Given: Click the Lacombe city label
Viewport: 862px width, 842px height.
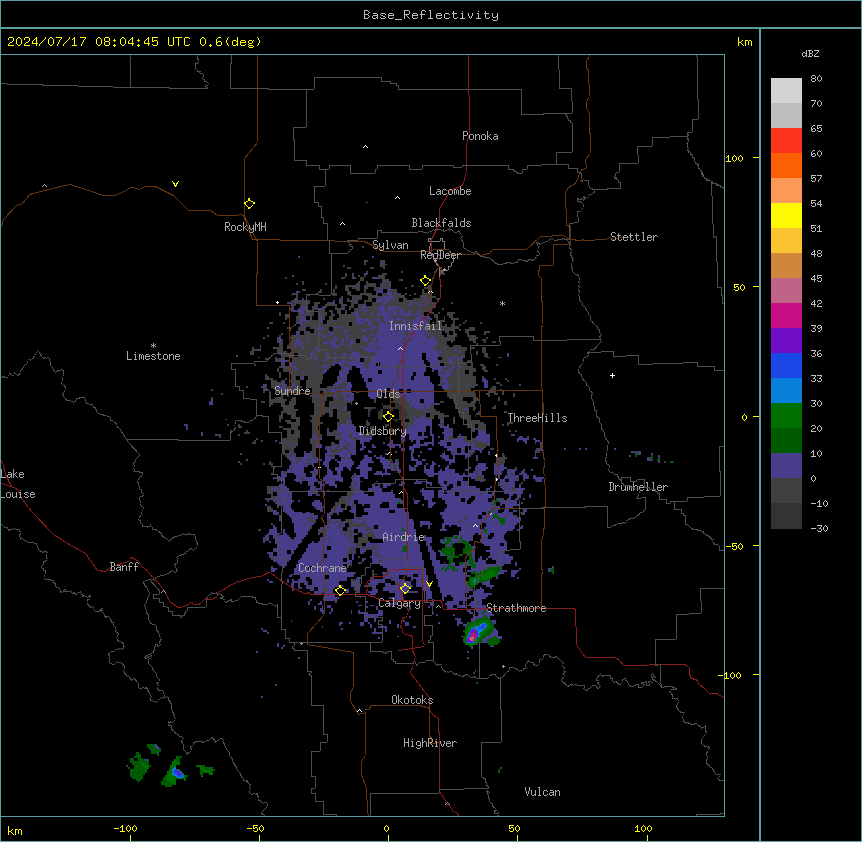Looking at the screenshot, I should (450, 191).
